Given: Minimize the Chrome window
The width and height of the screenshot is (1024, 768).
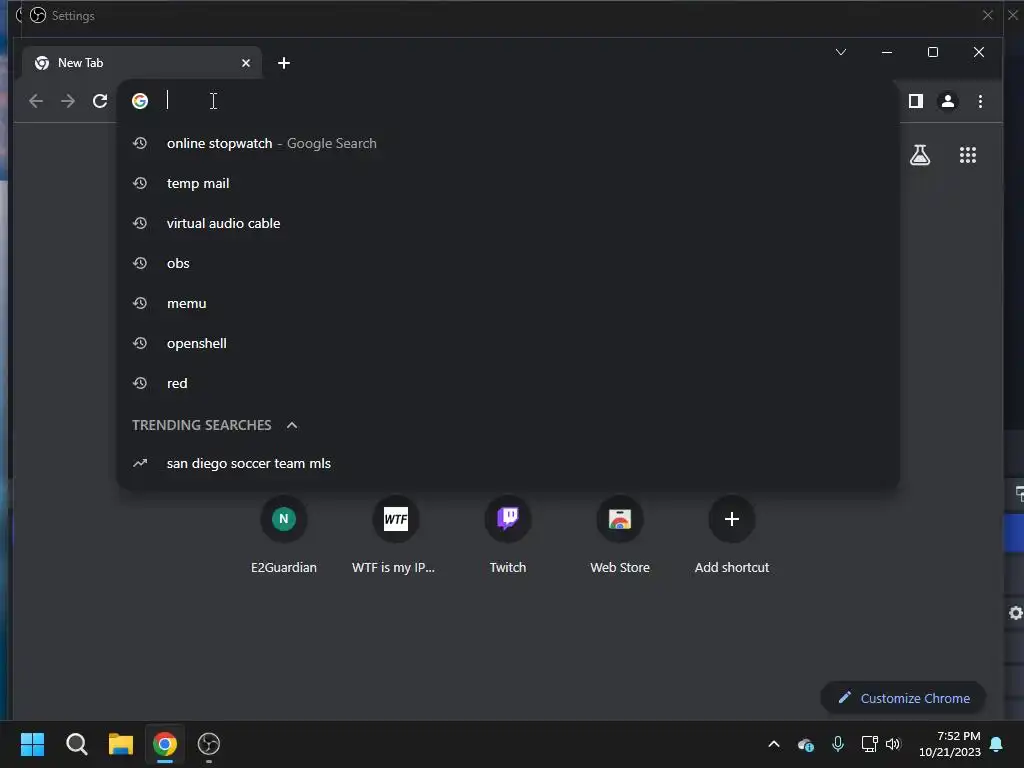Looking at the screenshot, I should click(x=887, y=52).
